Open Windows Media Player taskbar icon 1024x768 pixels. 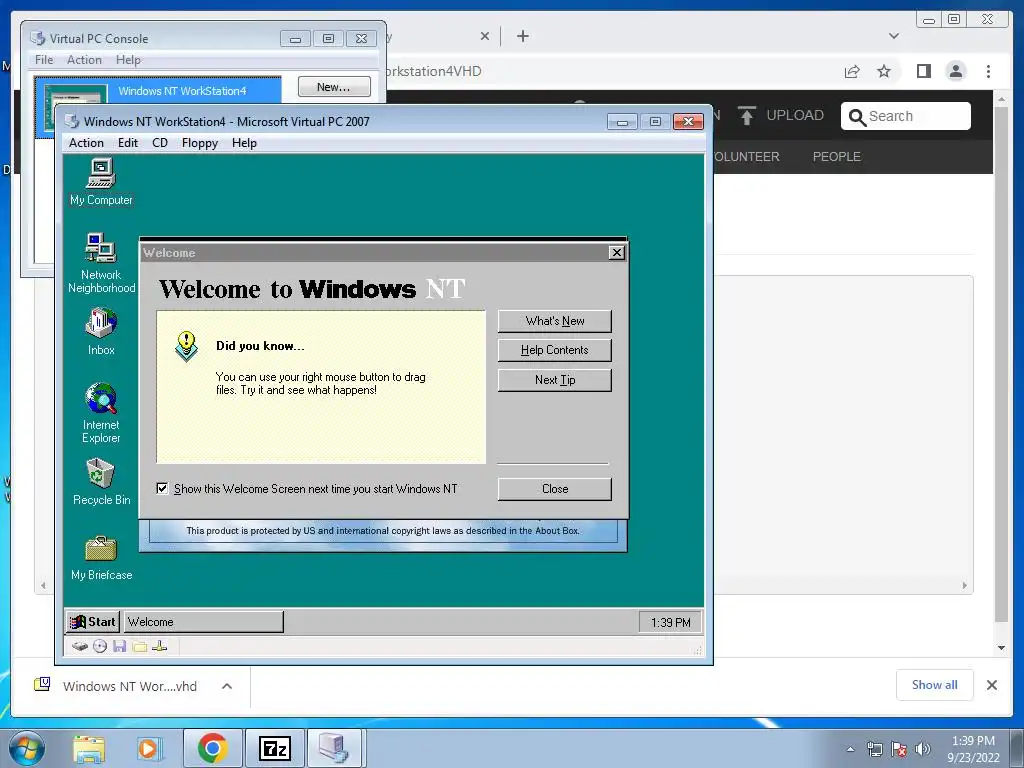pyautogui.click(x=149, y=748)
